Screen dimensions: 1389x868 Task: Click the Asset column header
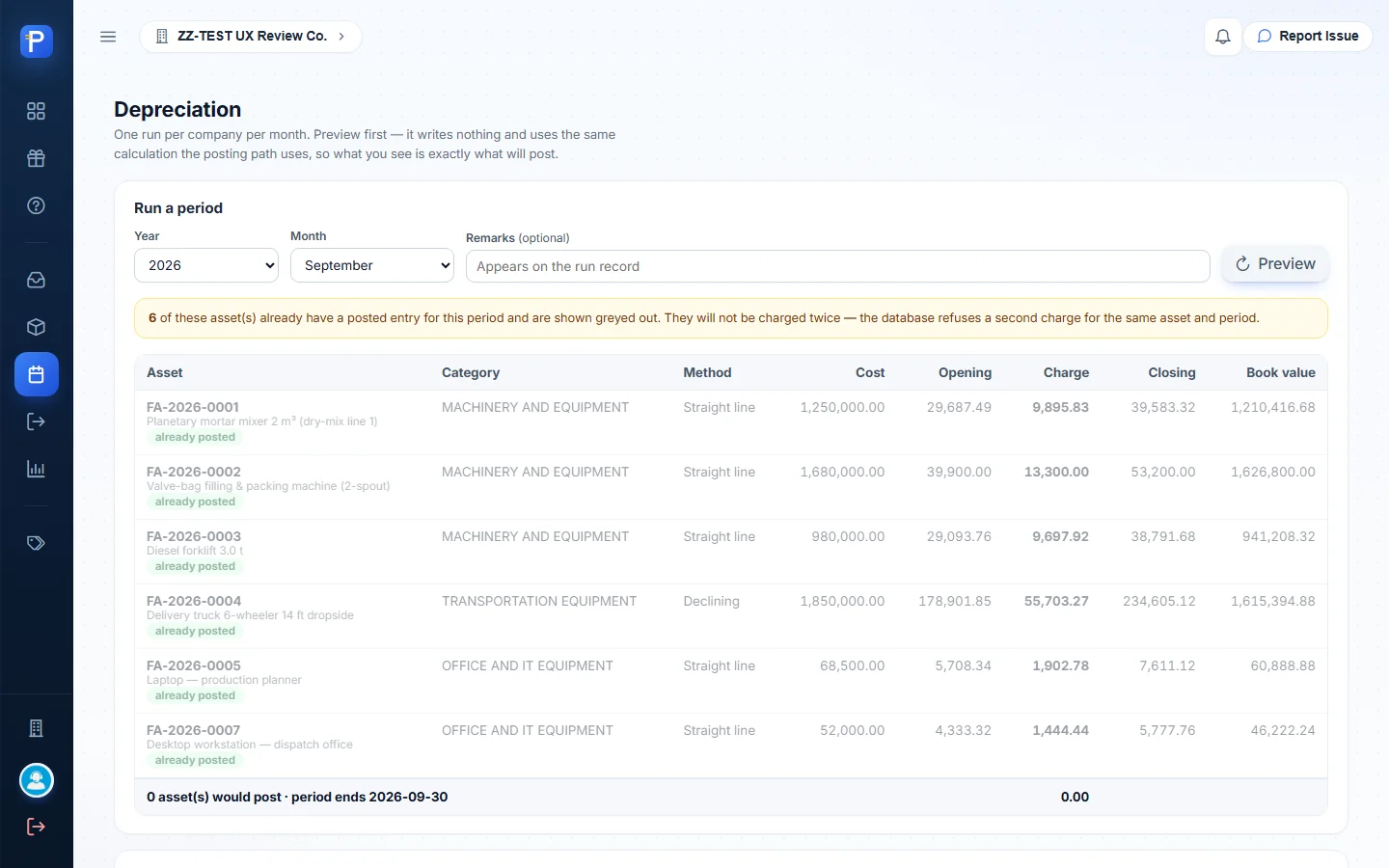tap(165, 372)
